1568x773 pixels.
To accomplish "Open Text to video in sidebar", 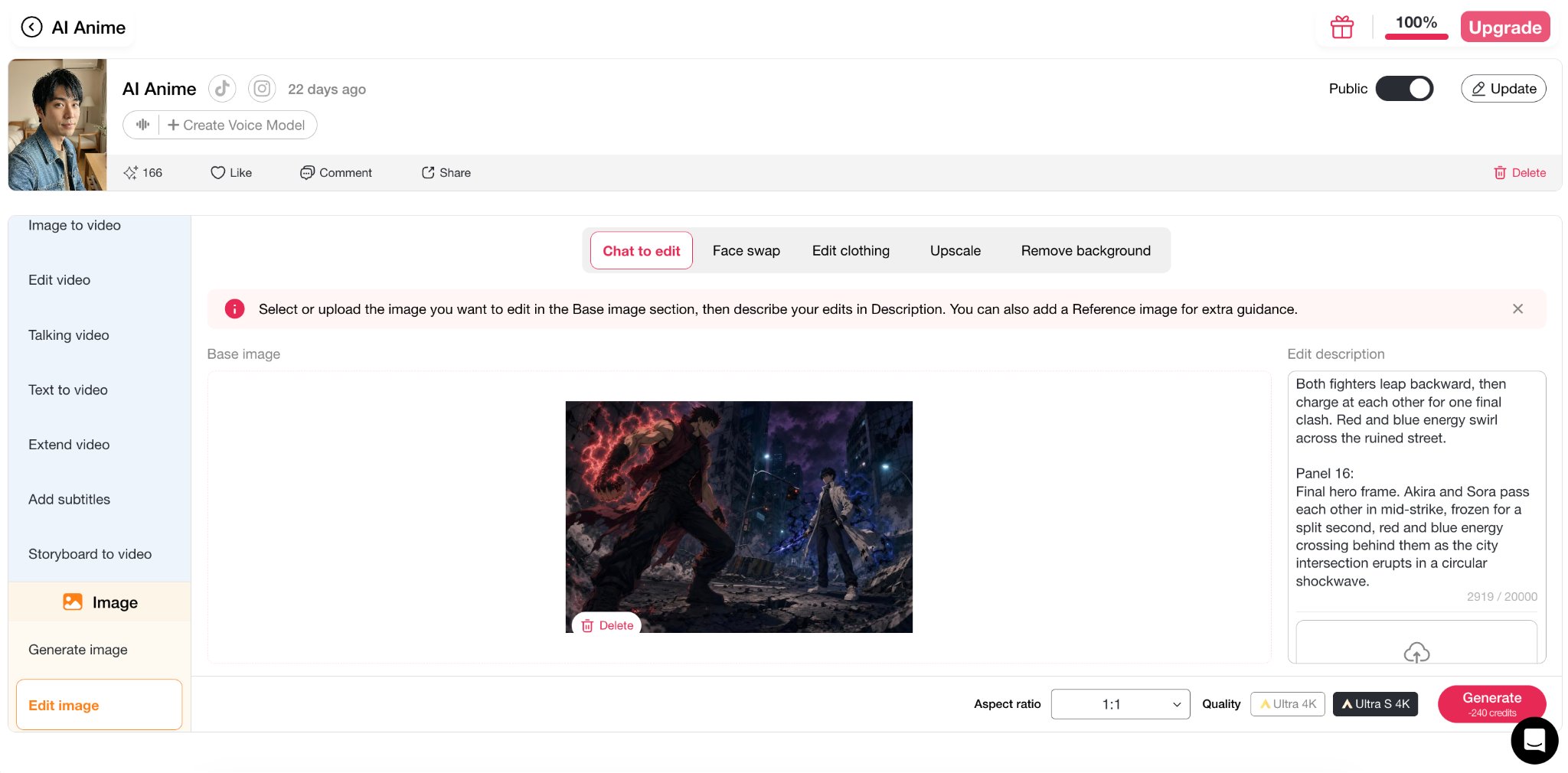I will (x=67, y=390).
